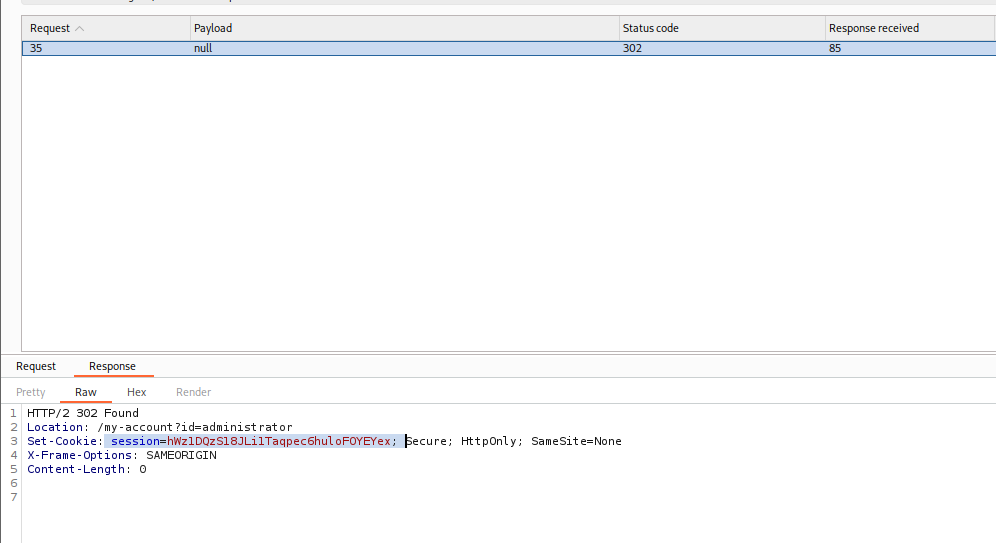Sort by Response received column header
Image resolution: width=996 pixels, height=543 pixels.
coord(873,29)
